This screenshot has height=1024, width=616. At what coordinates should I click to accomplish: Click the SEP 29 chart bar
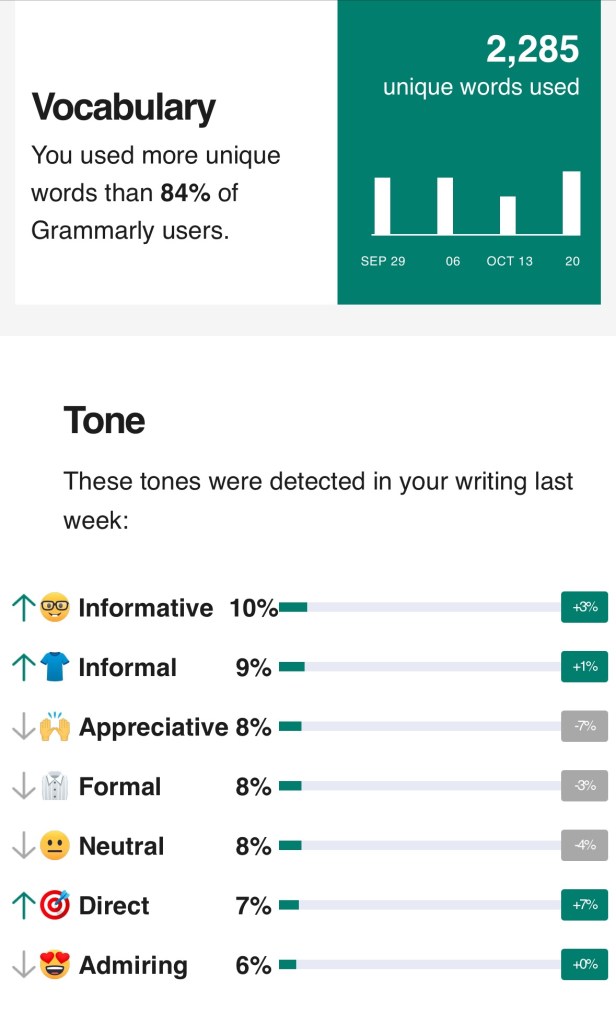(382, 205)
